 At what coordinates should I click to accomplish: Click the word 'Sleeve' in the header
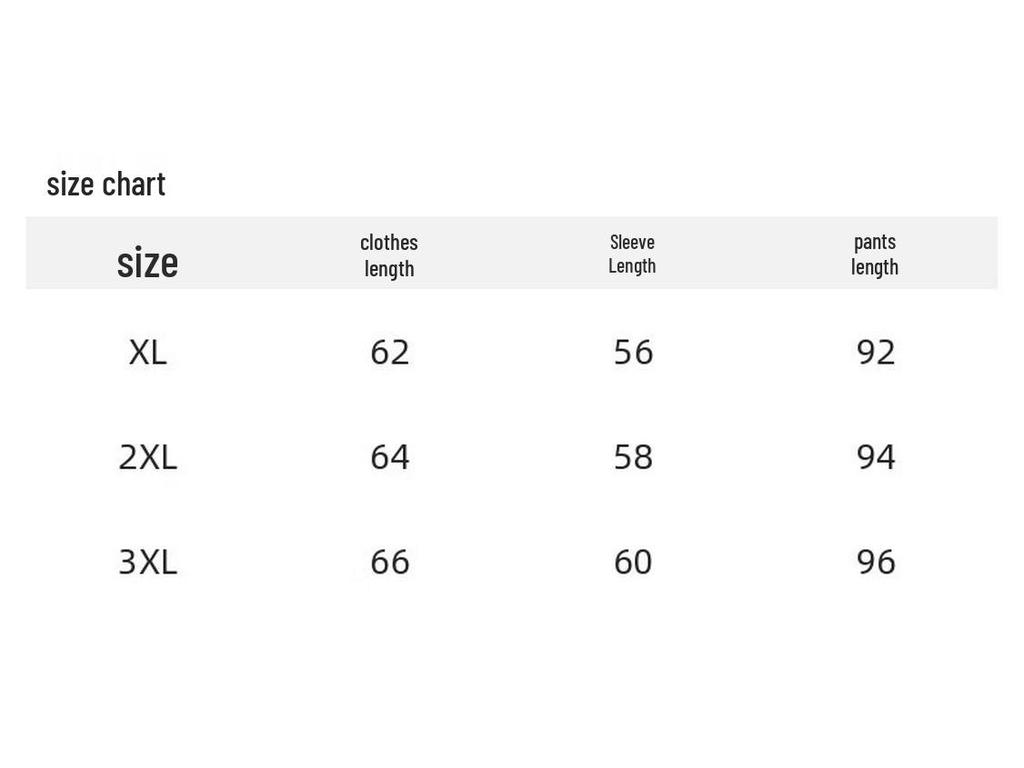(x=632, y=242)
